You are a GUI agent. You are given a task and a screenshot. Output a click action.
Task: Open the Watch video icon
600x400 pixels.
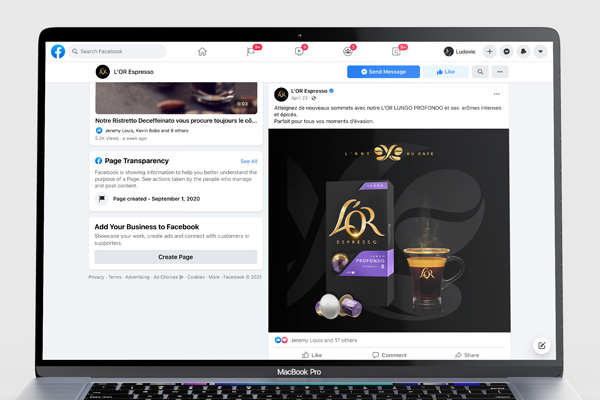pos(299,51)
